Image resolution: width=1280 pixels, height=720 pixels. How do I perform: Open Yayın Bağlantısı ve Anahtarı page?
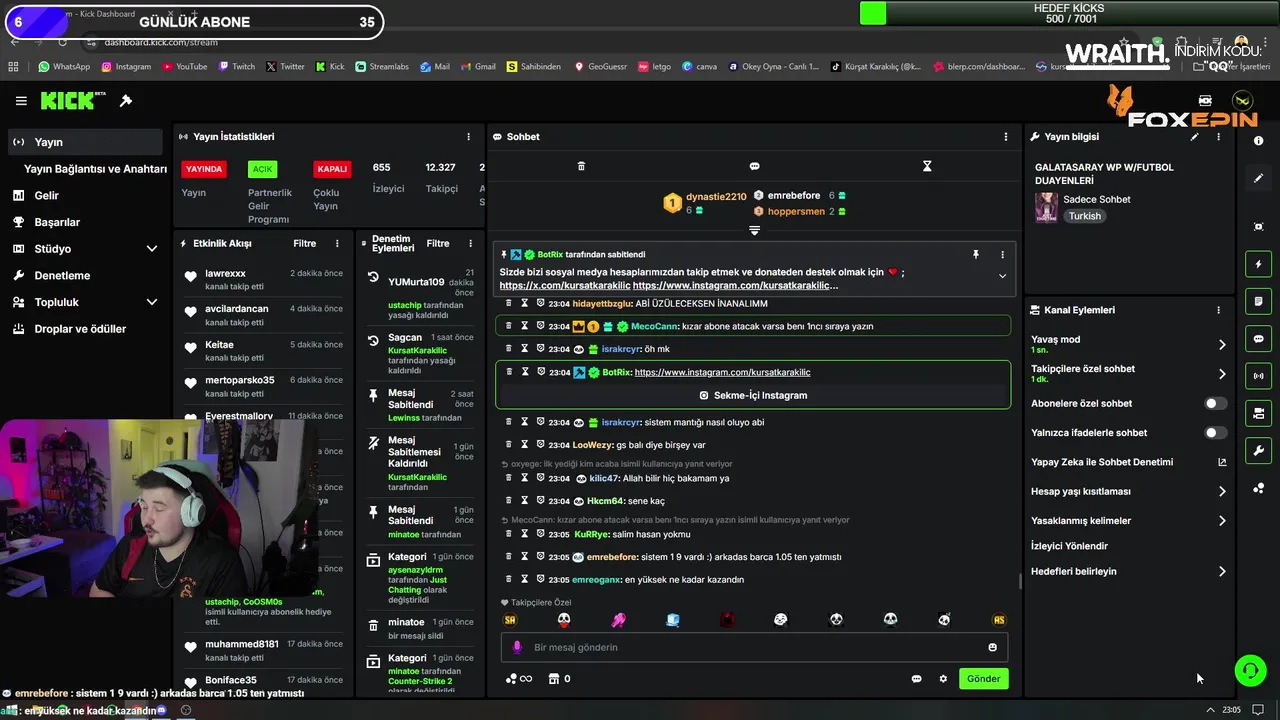[x=95, y=169]
